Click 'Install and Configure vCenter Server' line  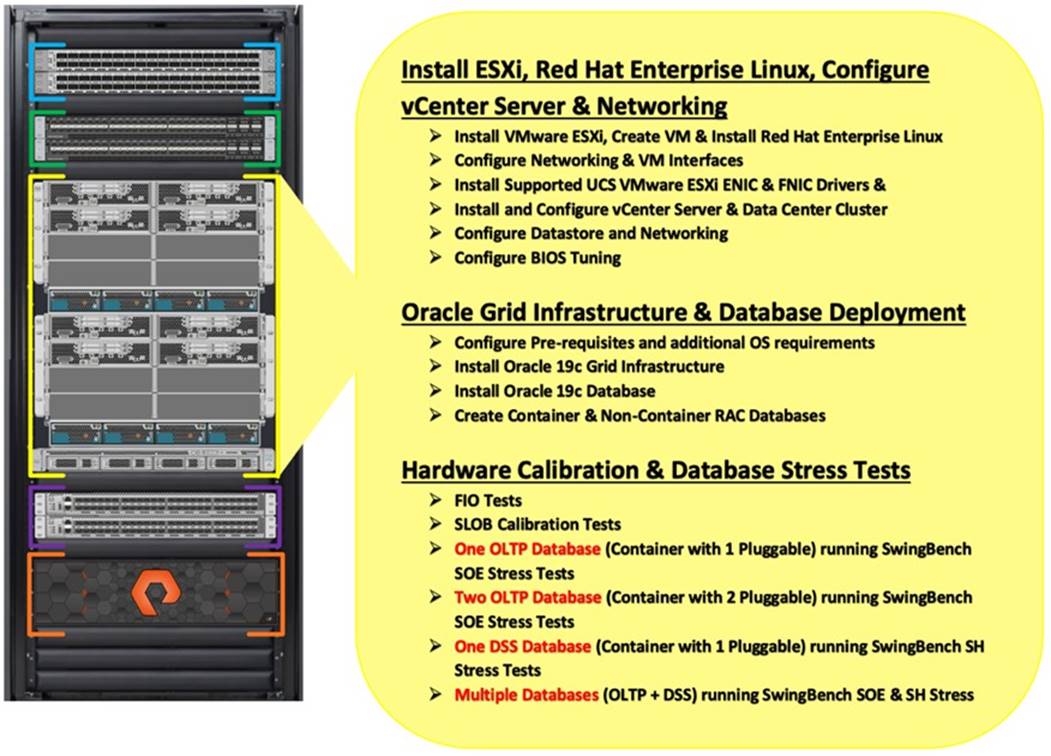pos(670,210)
